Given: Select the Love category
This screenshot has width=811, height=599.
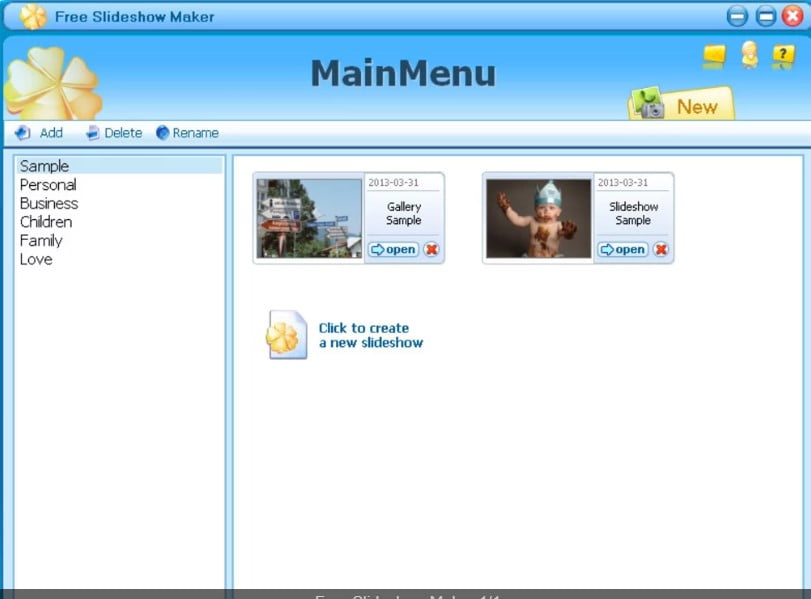Looking at the screenshot, I should tap(119, 259).
